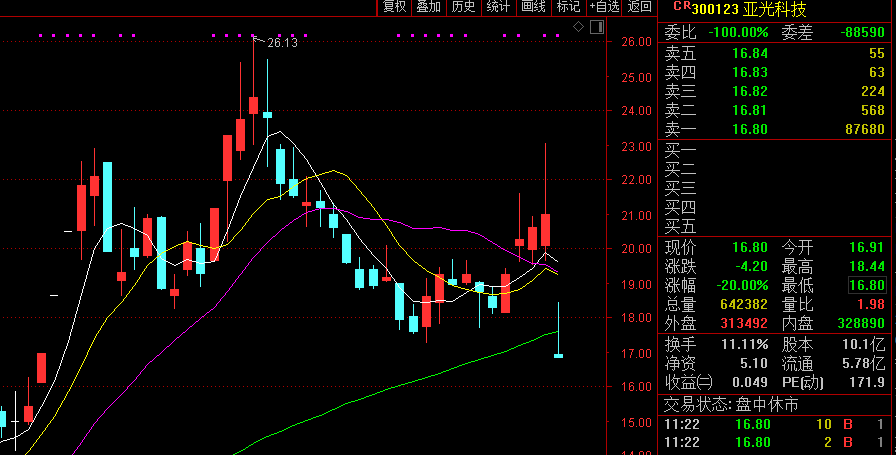Click the 返回 back button
896x455 pixels.
639,7
